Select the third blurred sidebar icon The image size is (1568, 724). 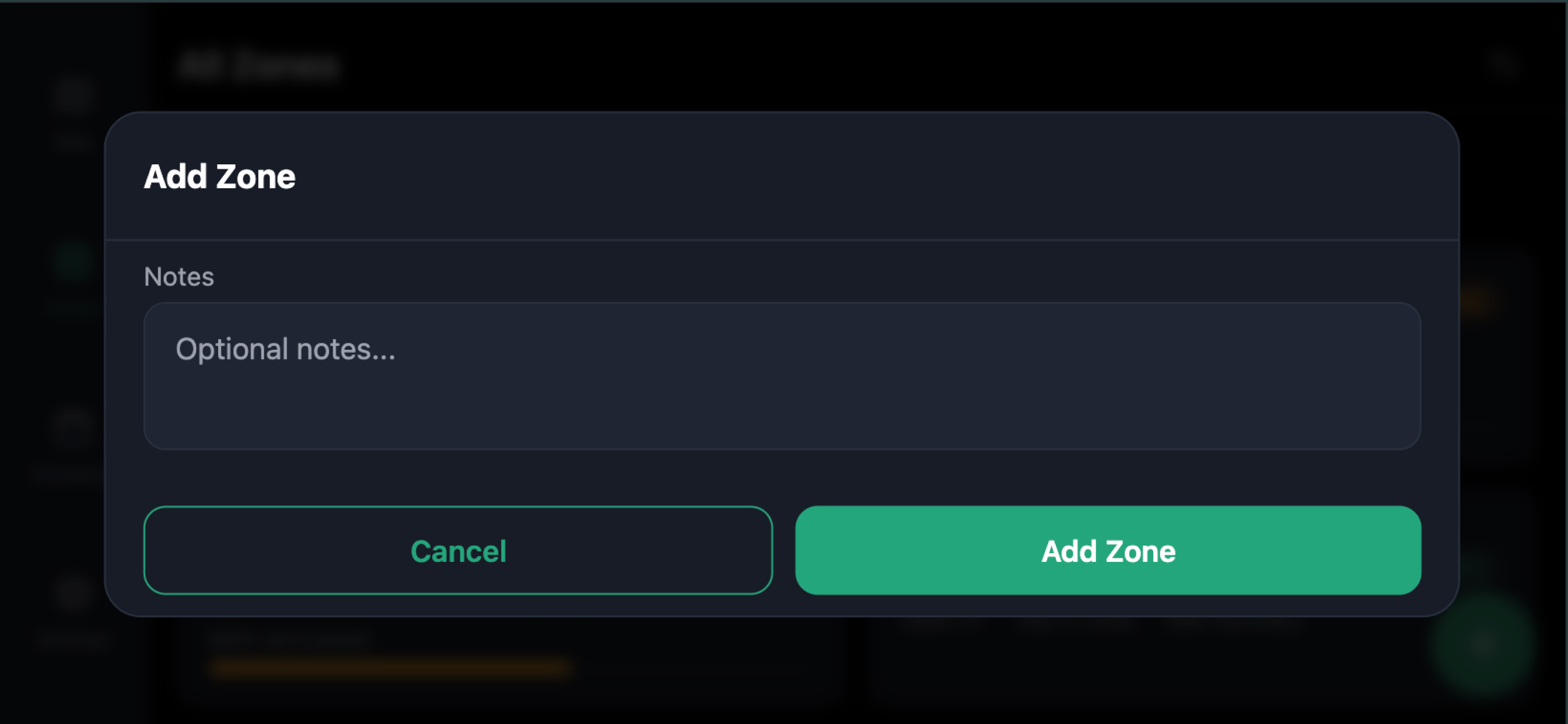pos(72,426)
